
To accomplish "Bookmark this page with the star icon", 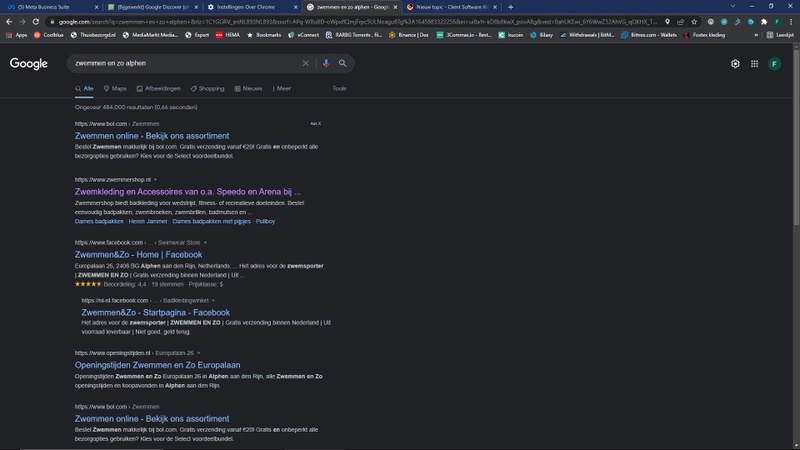I will click(694, 22).
